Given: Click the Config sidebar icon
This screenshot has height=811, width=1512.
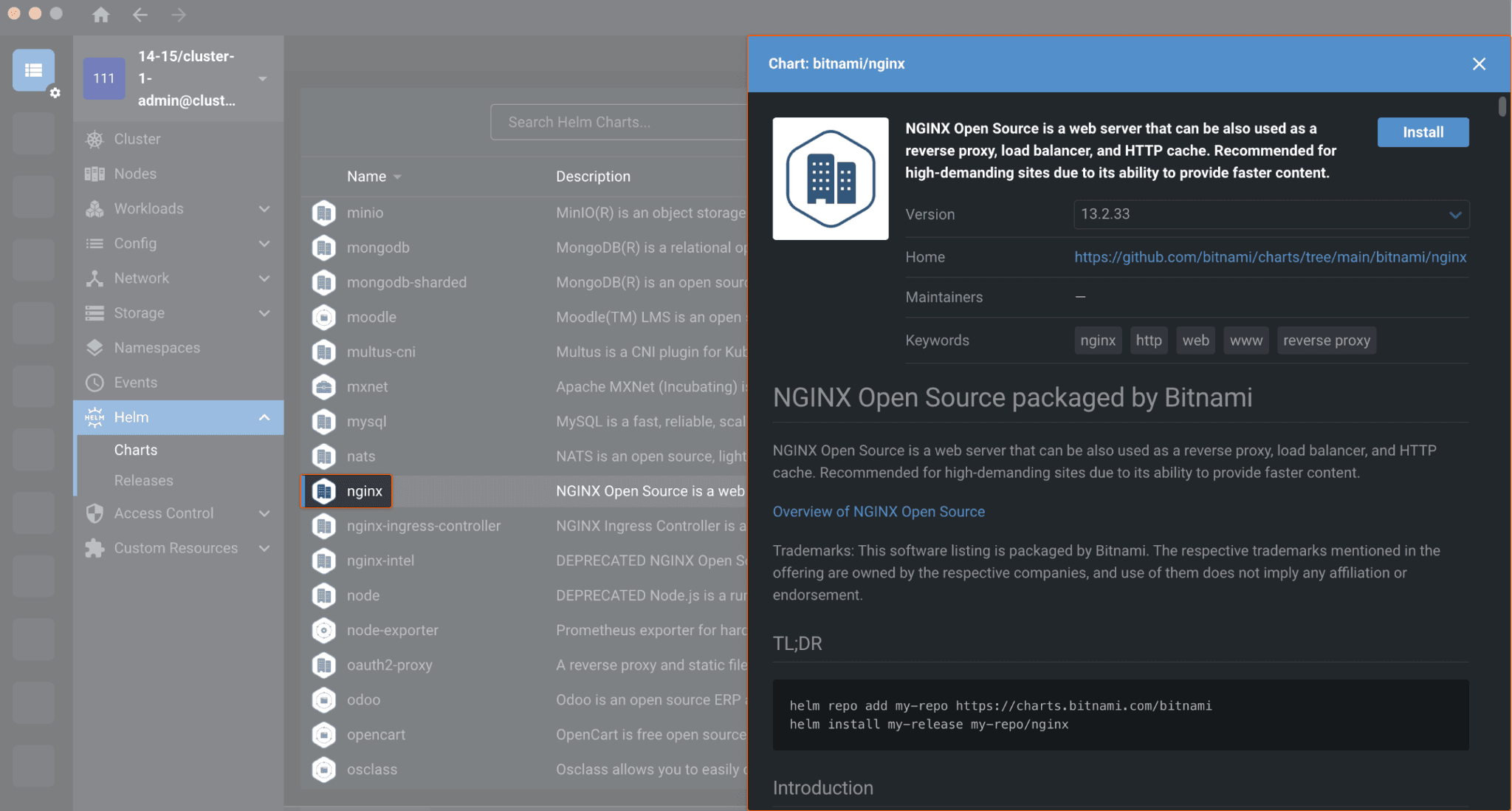Looking at the screenshot, I should point(94,244).
